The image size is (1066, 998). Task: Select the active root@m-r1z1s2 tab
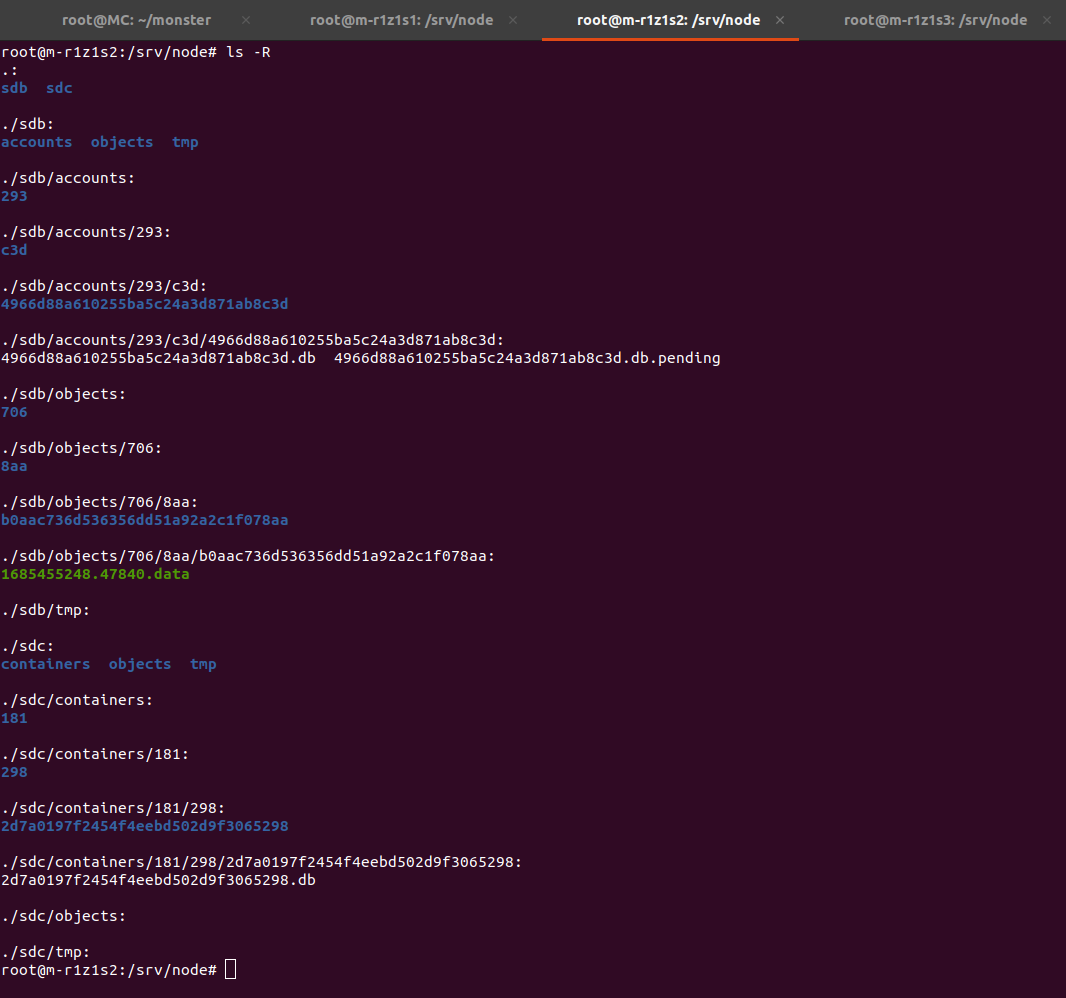[x=667, y=20]
